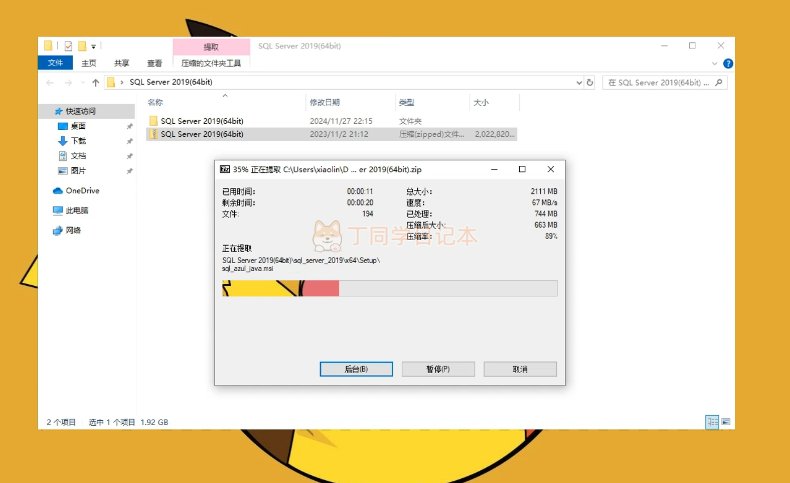Image resolution: width=790 pixels, height=483 pixels.
Task: Click the folder icon in the address bar
Action: pos(111,82)
